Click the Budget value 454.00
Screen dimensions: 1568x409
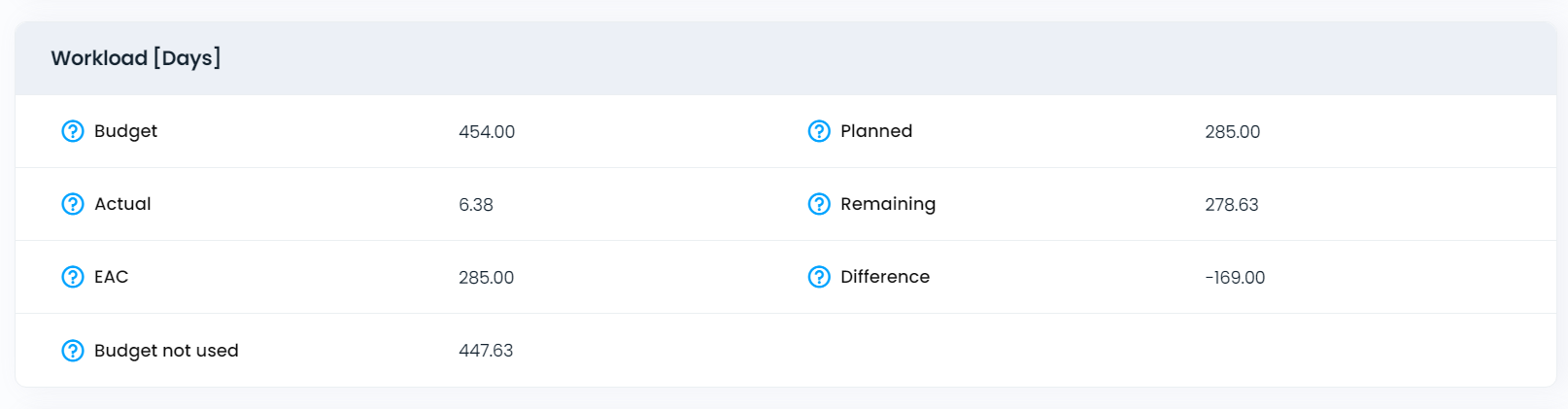(x=487, y=132)
